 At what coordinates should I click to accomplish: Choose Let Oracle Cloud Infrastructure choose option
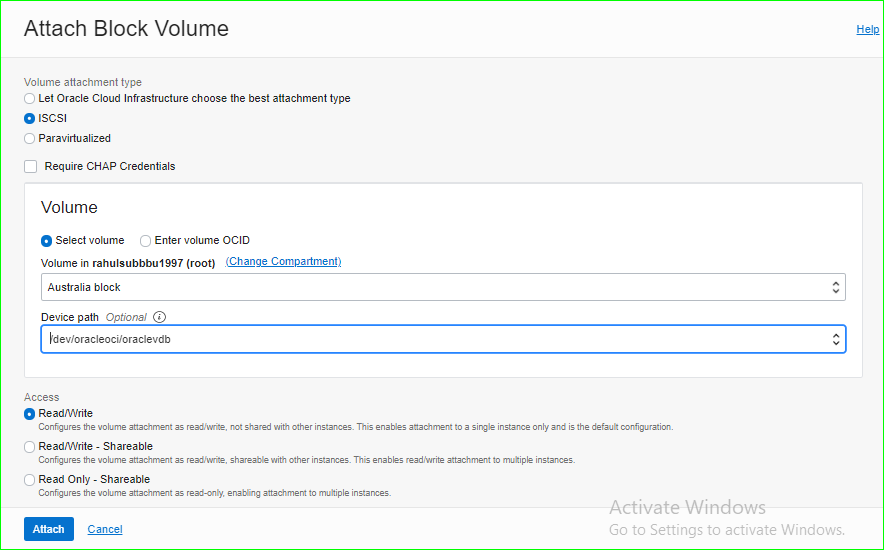coord(30,98)
